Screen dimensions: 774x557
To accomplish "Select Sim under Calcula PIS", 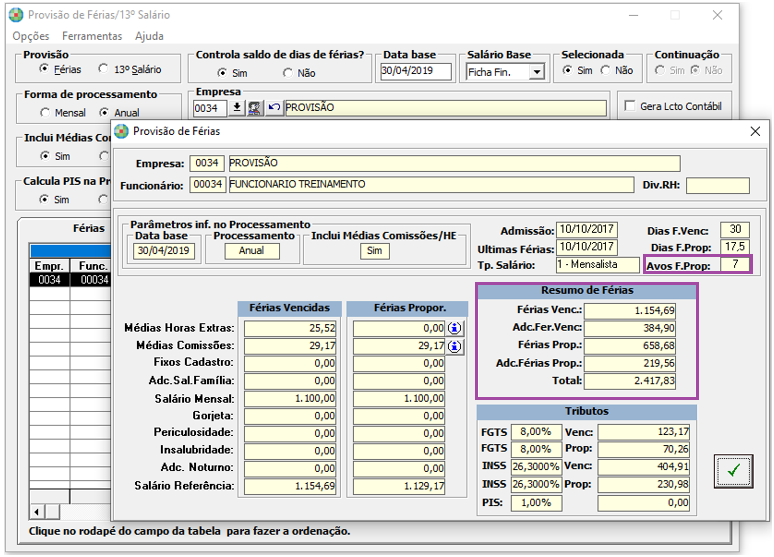I will (44, 199).
